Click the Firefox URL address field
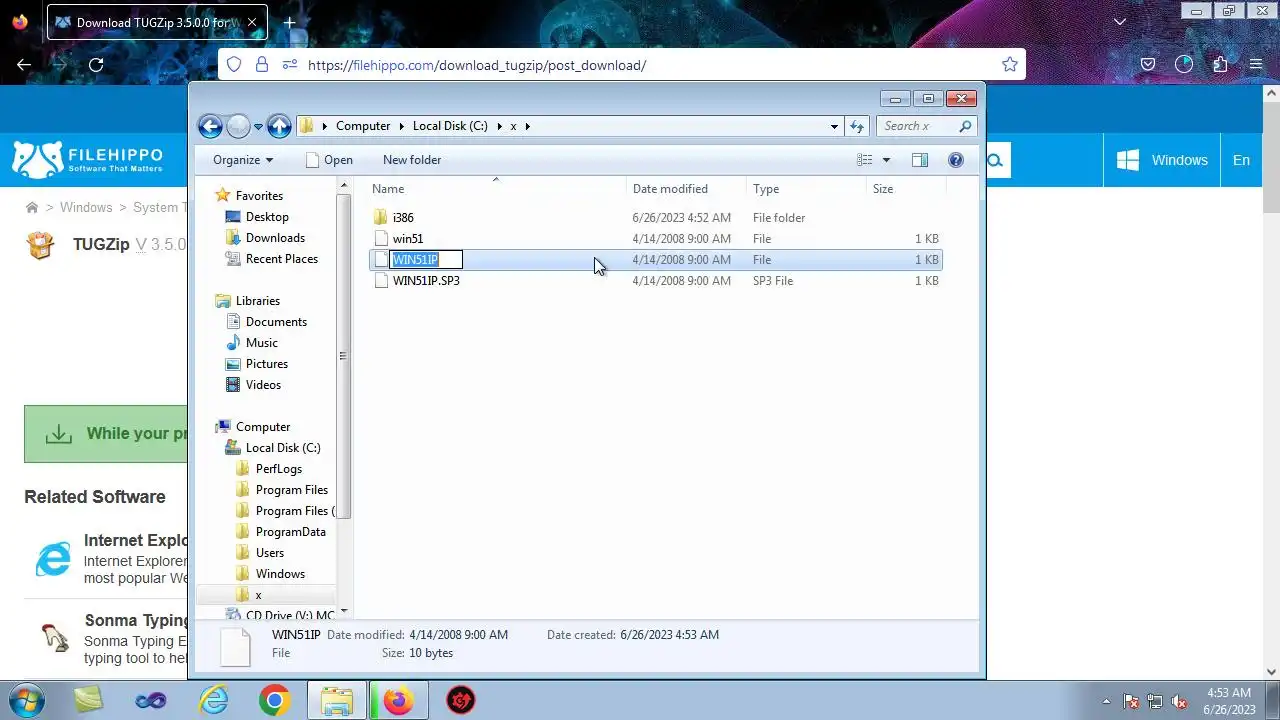Screen dimensions: 1280x720 pos(620,65)
